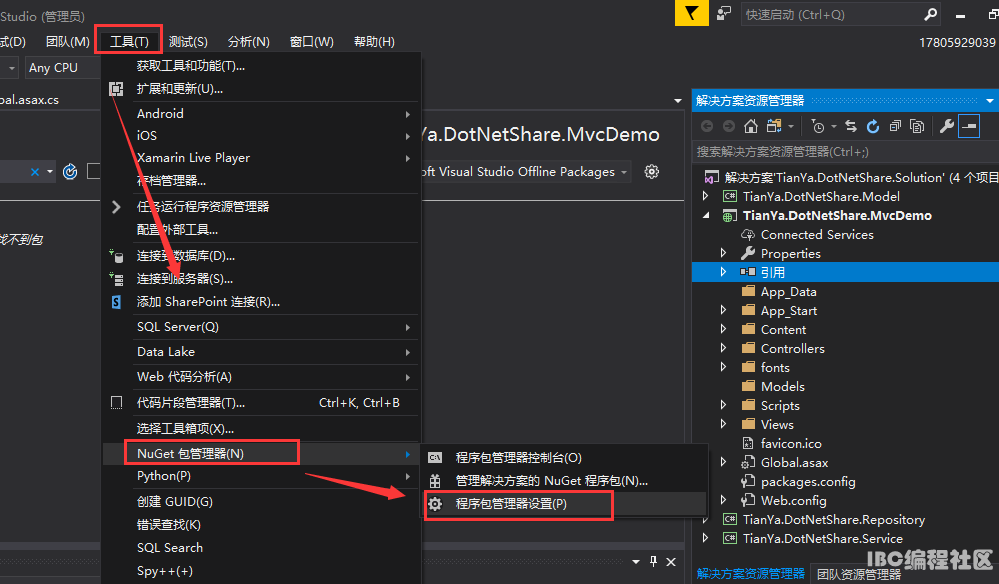The image size is (999, 584).
Task: Toggle Preview Selected Items button
Action: (968, 126)
